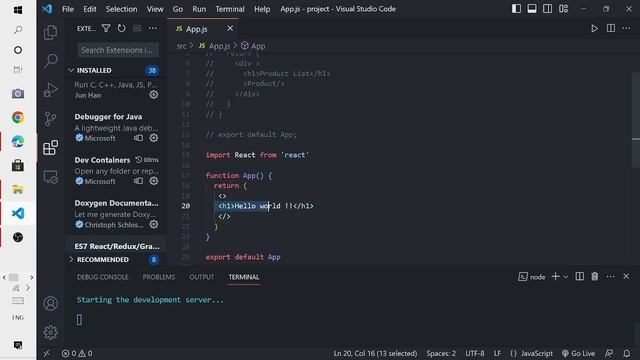Screen dimensions: 640x360
Task: Toggle primary side bar layout button
Action: (x=516, y=9)
